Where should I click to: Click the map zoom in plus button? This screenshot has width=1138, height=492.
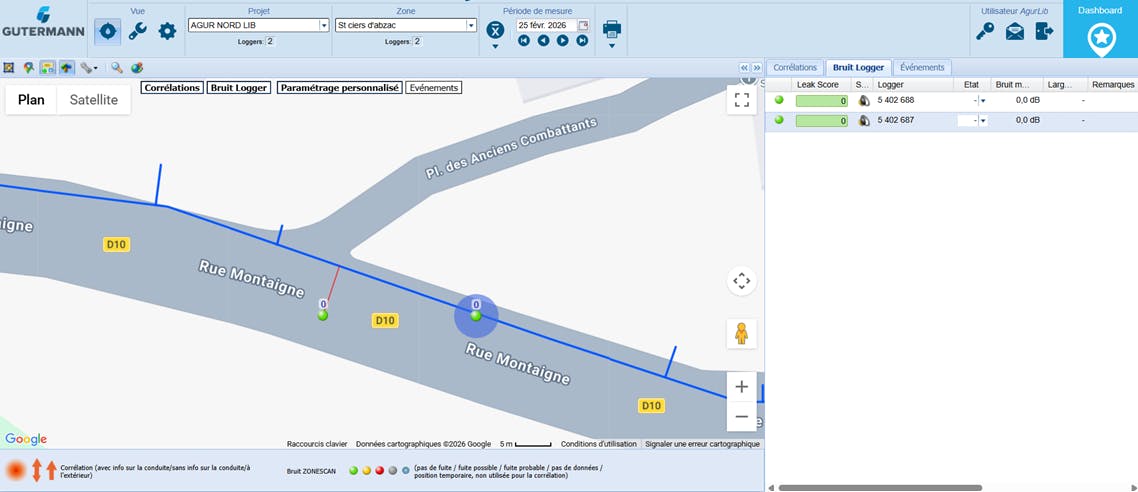tap(741, 387)
